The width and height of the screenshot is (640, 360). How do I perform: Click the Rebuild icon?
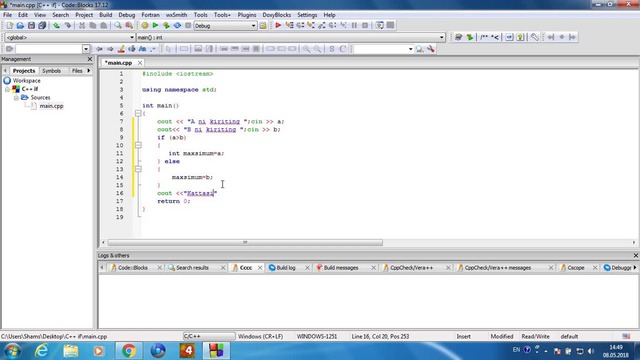(177, 25)
